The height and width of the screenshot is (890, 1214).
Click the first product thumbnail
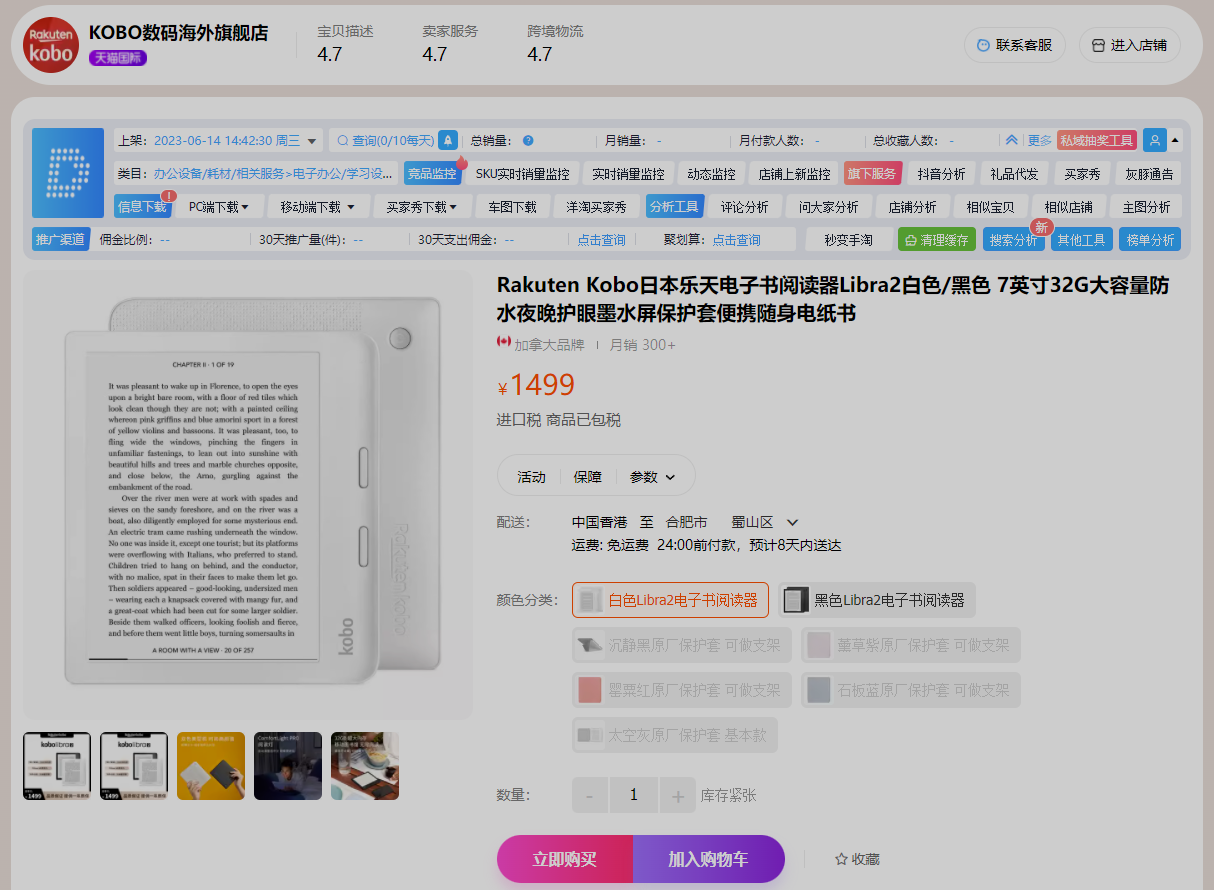[57, 766]
